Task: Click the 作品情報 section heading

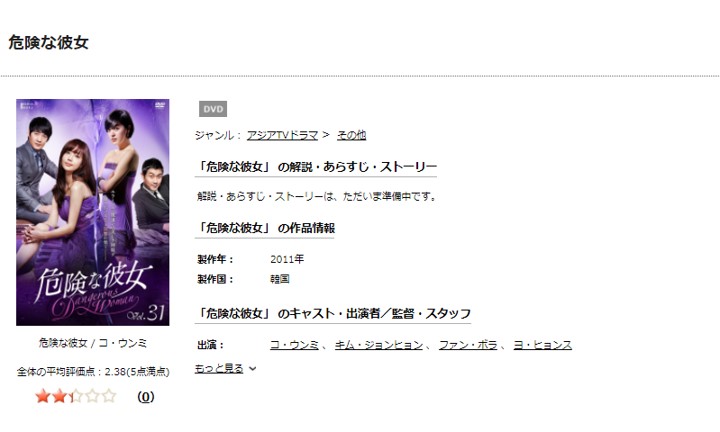Action: (264, 228)
